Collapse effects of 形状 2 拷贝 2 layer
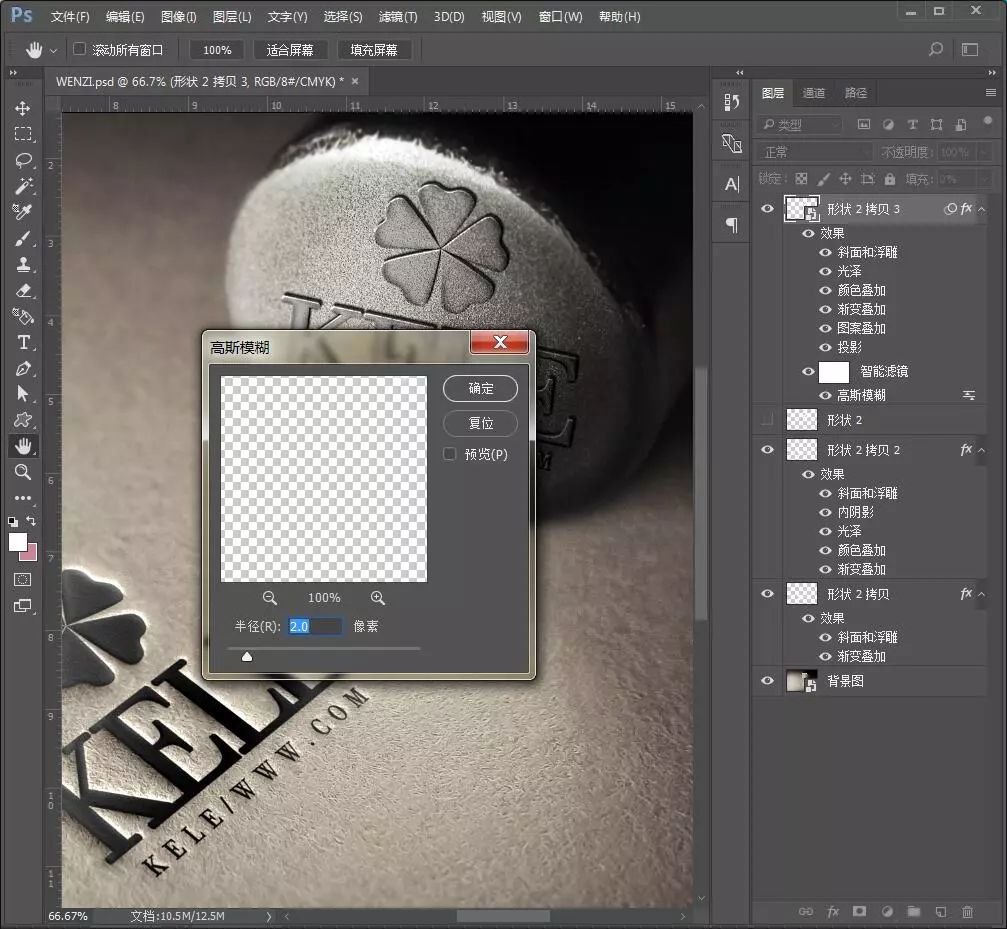 click(x=981, y=450)
